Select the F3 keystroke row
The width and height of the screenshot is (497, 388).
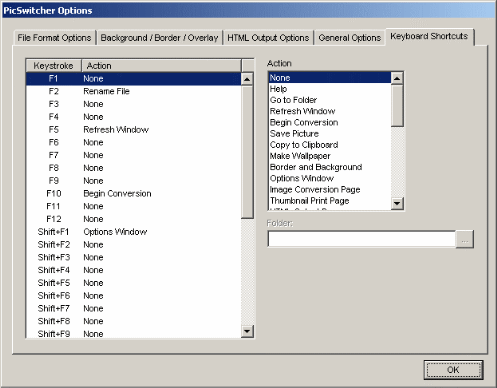coord(134,104)
